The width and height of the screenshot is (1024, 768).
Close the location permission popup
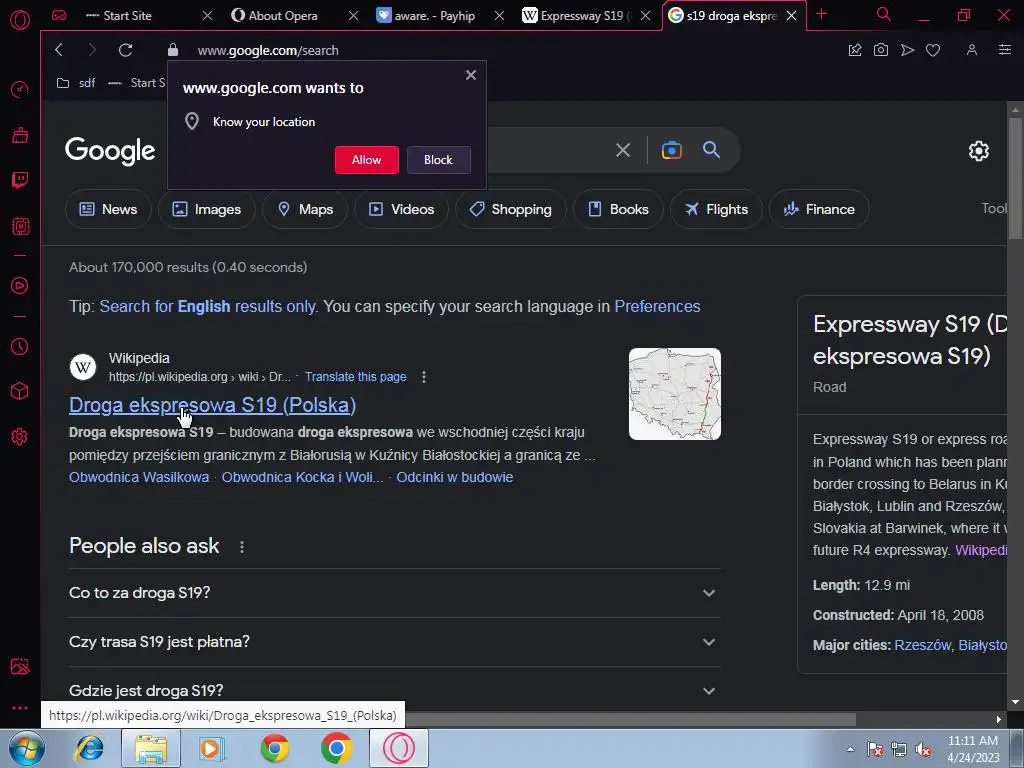(x=471, y=75)
